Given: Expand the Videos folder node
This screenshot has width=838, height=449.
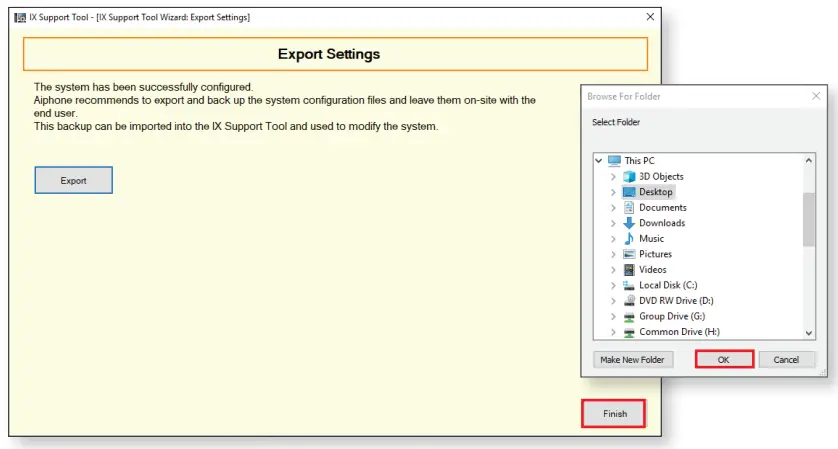Looking at the screenshot, I should (614, 269).
